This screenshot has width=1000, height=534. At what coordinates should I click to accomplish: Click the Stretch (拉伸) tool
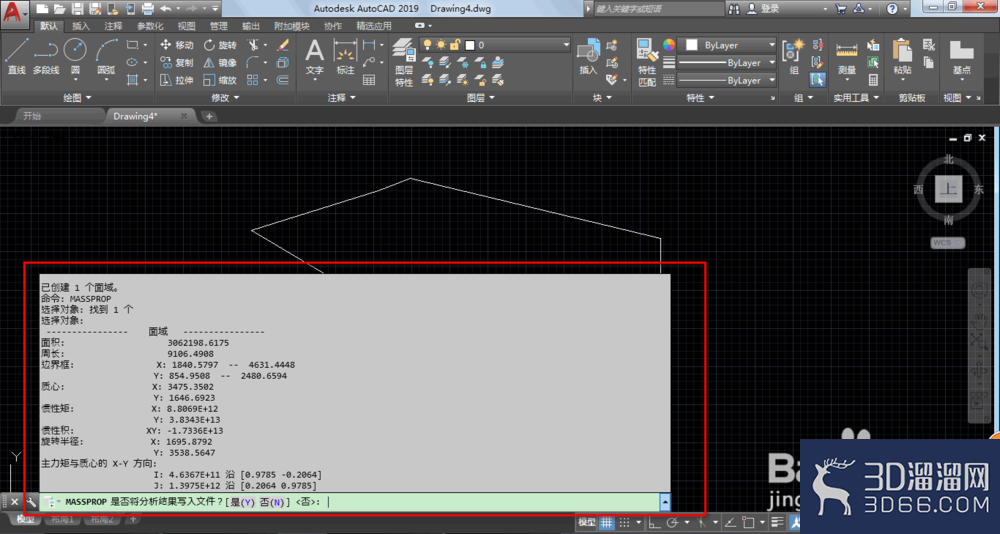[x=177, y=80]
